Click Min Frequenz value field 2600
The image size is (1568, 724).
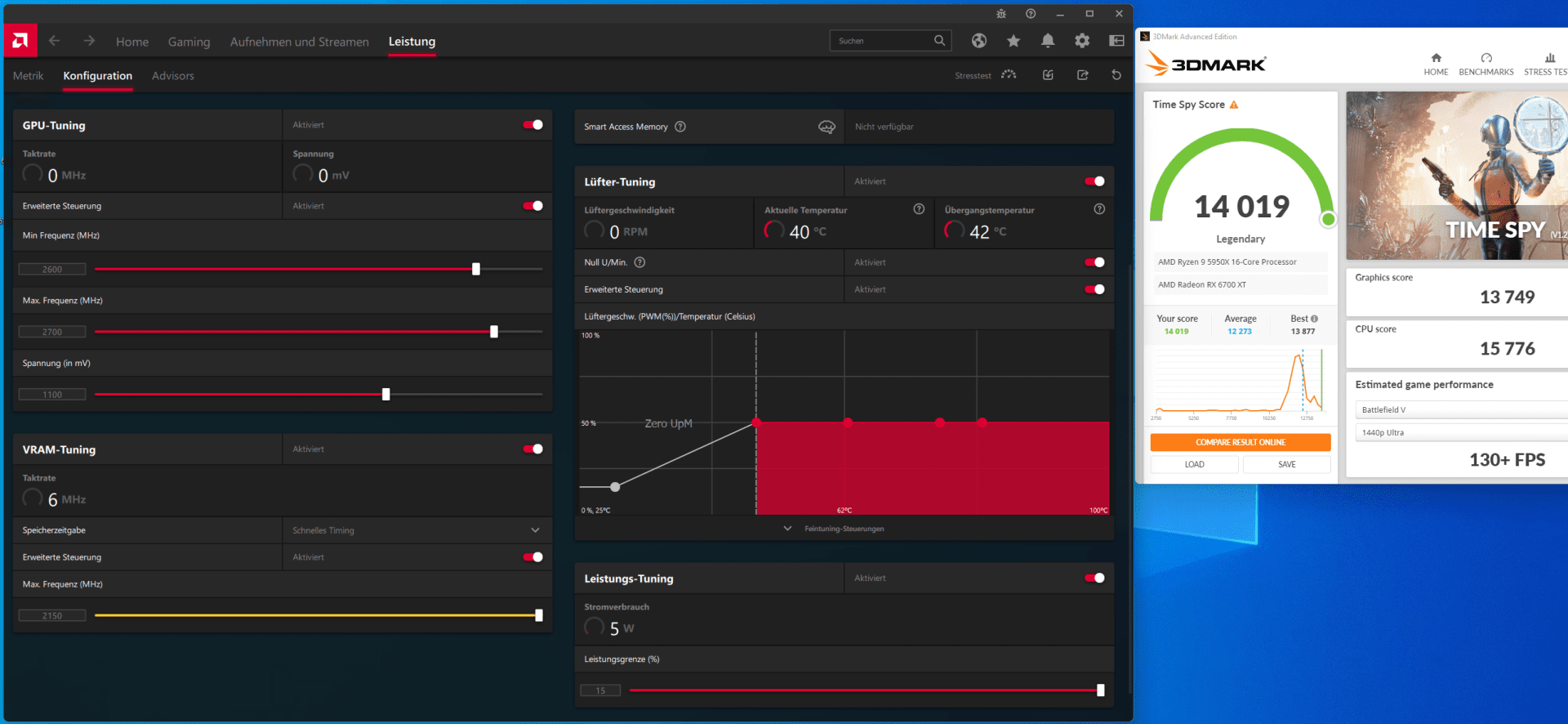(52, 269)
